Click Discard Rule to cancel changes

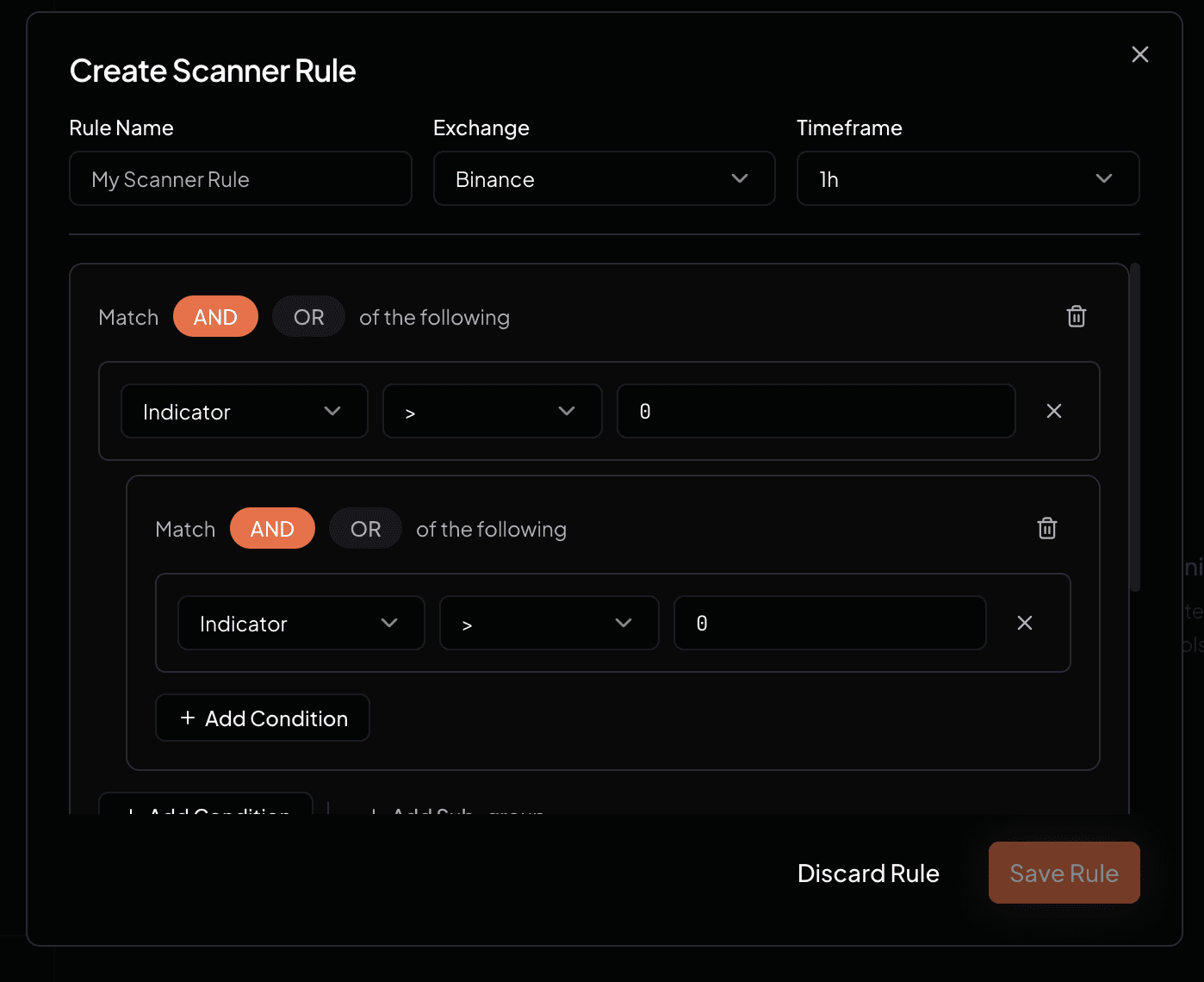[868, 873]
